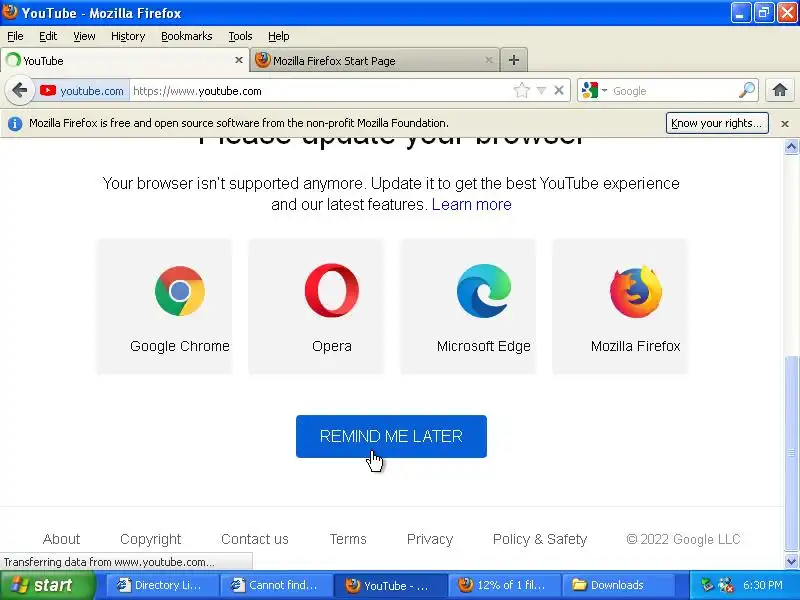Click the Microsoft Edge label
Image resolution: width=800 pixels, height=600 pixels.
pos(484,346)
